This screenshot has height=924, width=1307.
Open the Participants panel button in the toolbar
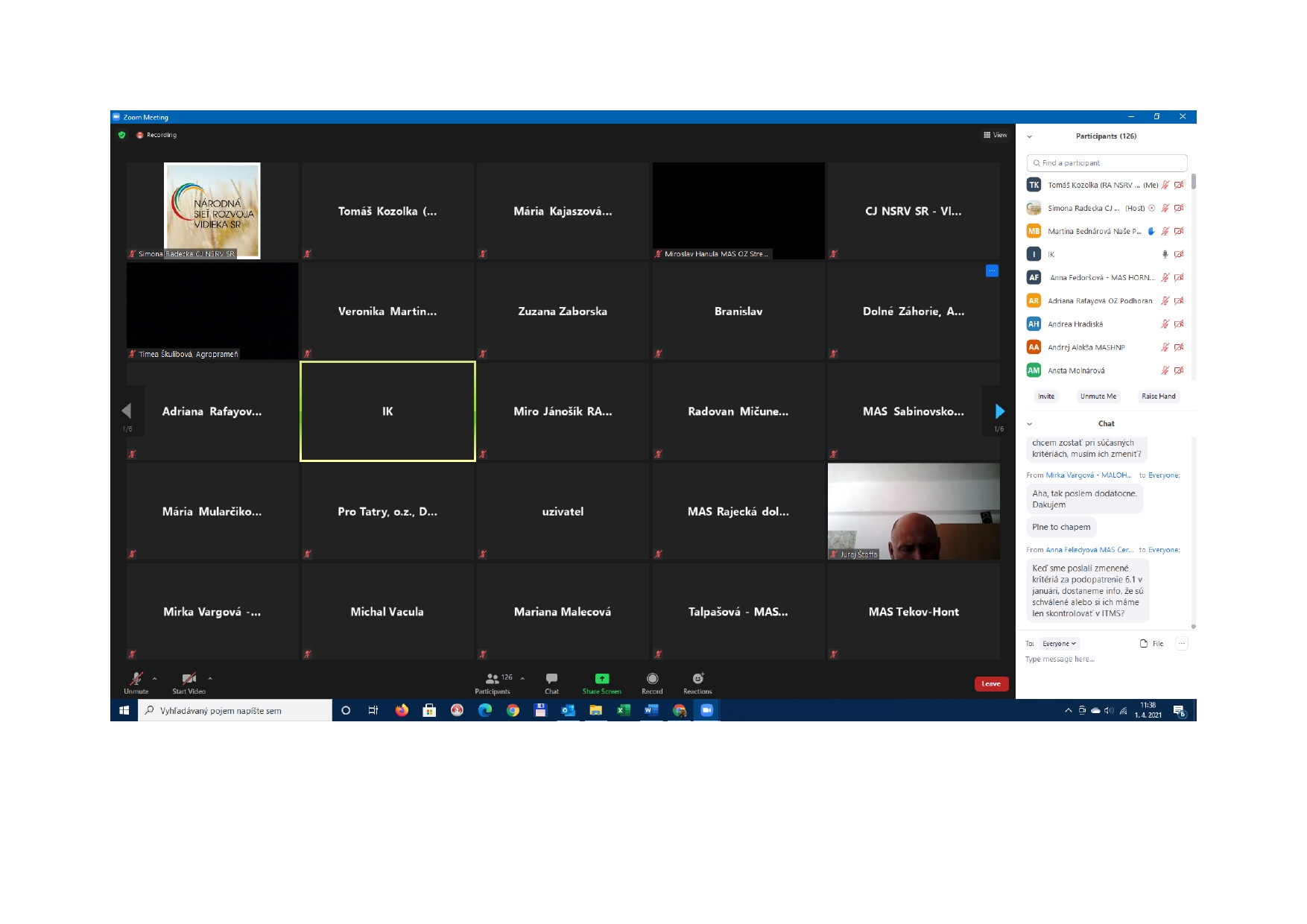click(493, 682)
